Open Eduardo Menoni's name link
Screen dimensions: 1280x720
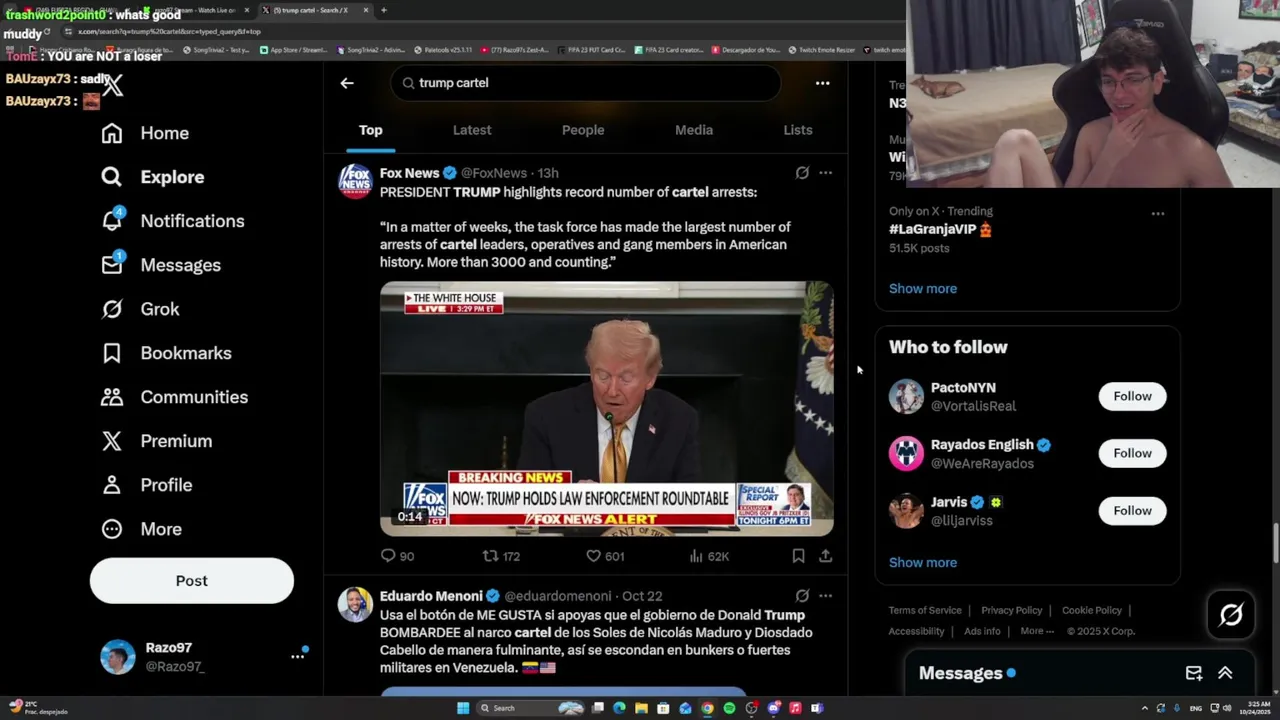(x=431, y=596)
